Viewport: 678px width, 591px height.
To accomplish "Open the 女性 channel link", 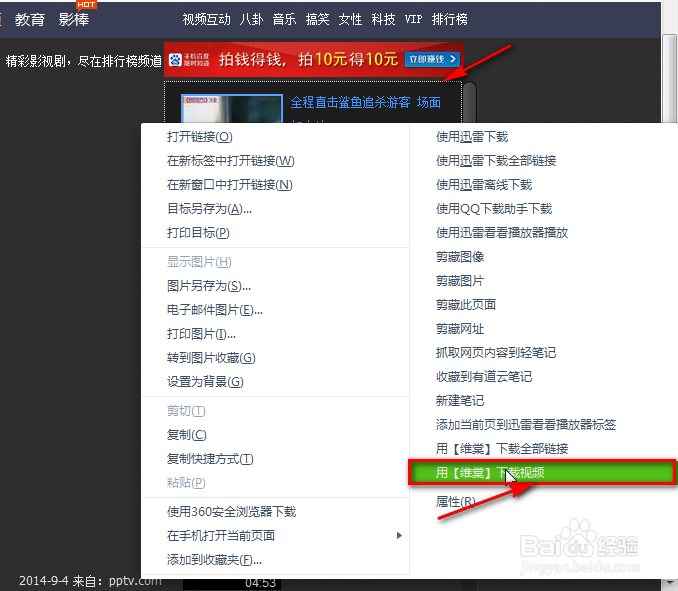I will [x=350, y=19].
